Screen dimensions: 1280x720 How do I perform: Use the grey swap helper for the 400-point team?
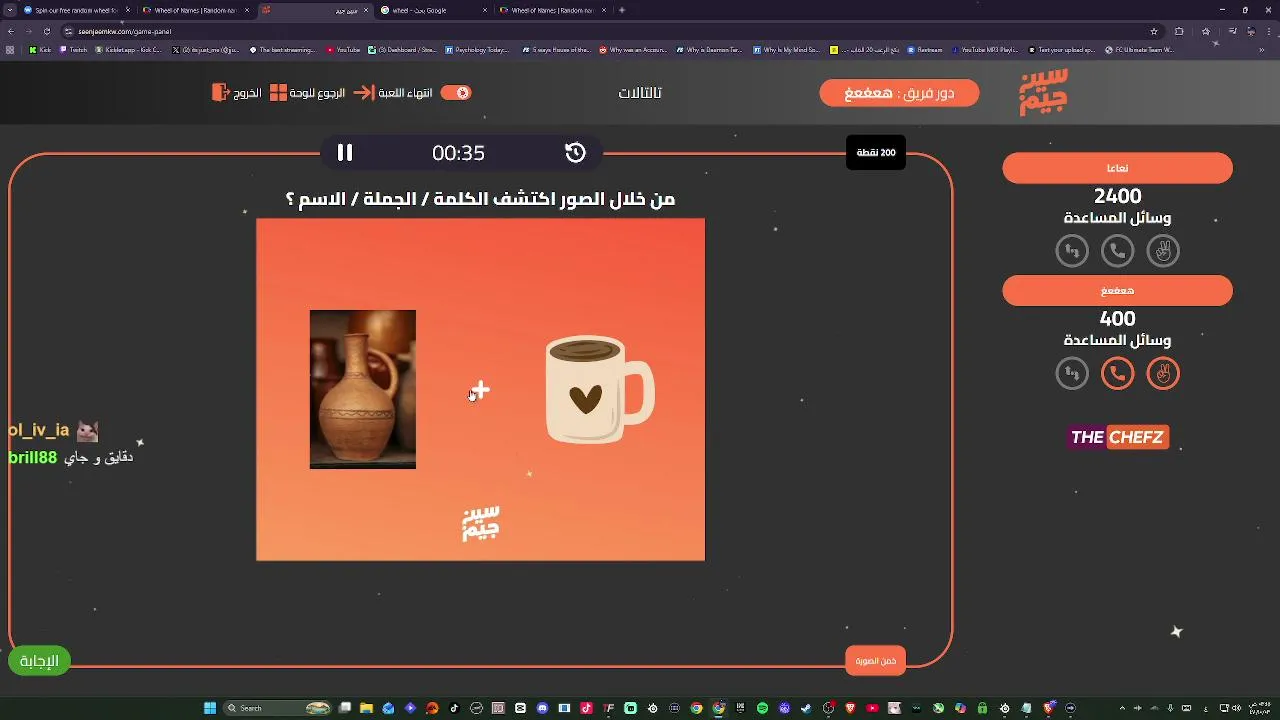click(1072, 373)
